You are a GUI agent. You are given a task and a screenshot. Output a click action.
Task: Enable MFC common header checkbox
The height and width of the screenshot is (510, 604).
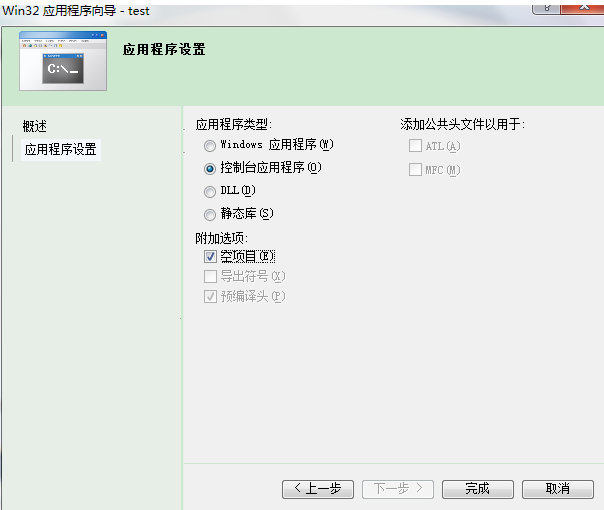coord(415,169)
